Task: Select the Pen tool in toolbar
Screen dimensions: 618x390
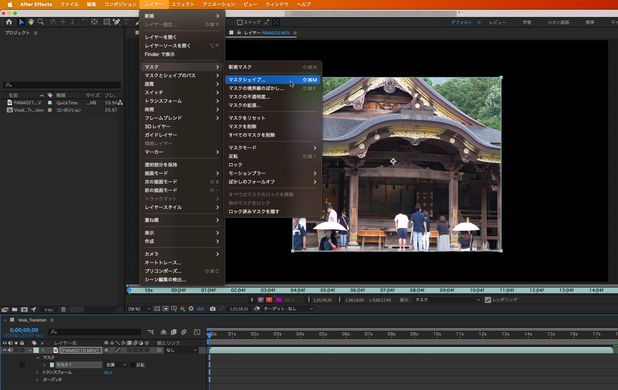Action: point(116,22)
